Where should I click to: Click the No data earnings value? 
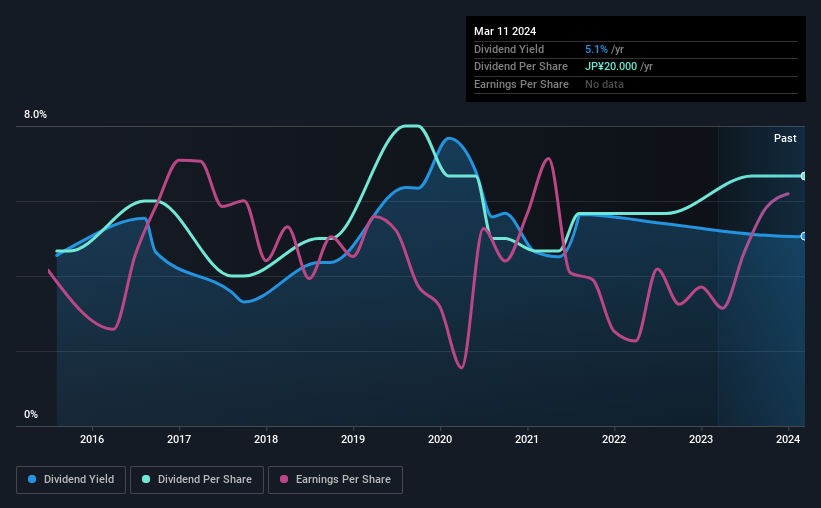(x=604, y=84)
